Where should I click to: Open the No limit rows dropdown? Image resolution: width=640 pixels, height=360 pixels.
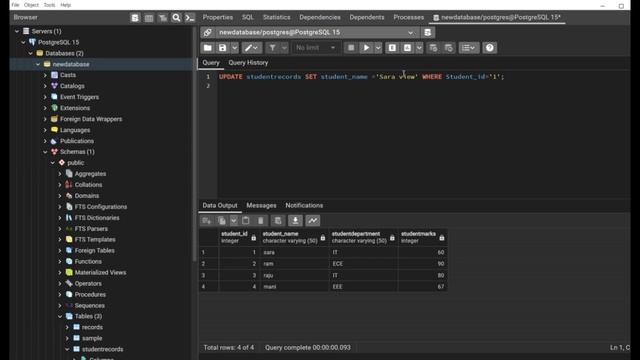coord(316,48)
